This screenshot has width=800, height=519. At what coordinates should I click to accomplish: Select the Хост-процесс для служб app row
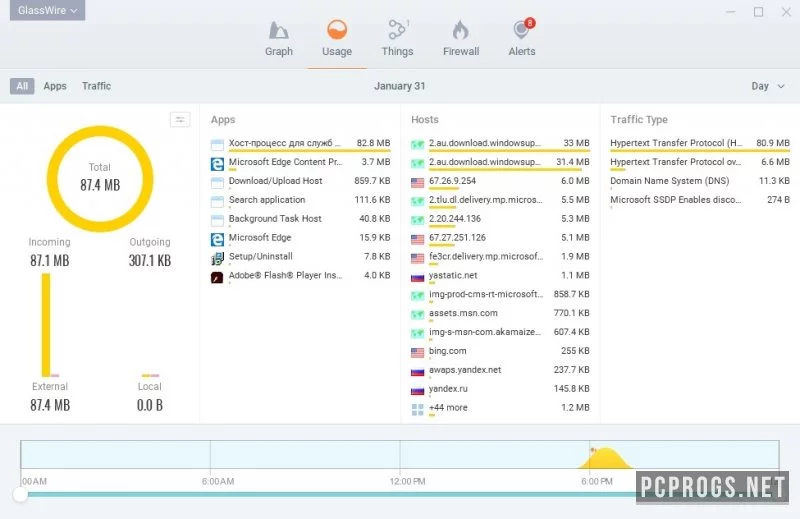(301, 143)
